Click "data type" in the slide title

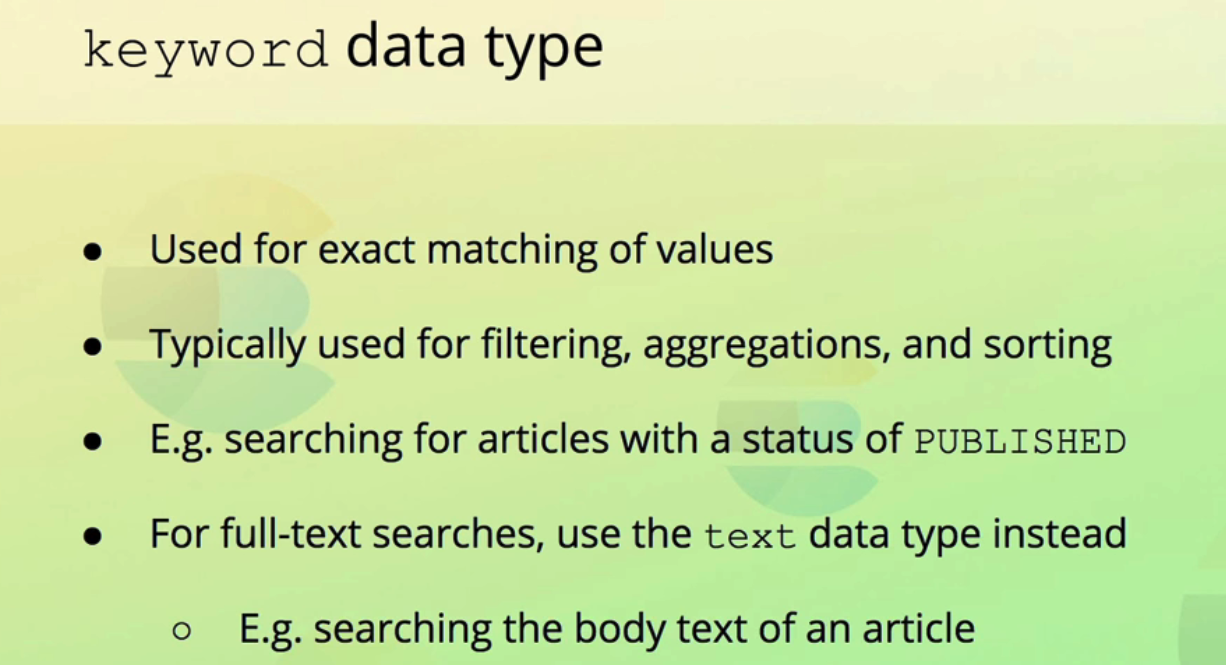point(474,46)
